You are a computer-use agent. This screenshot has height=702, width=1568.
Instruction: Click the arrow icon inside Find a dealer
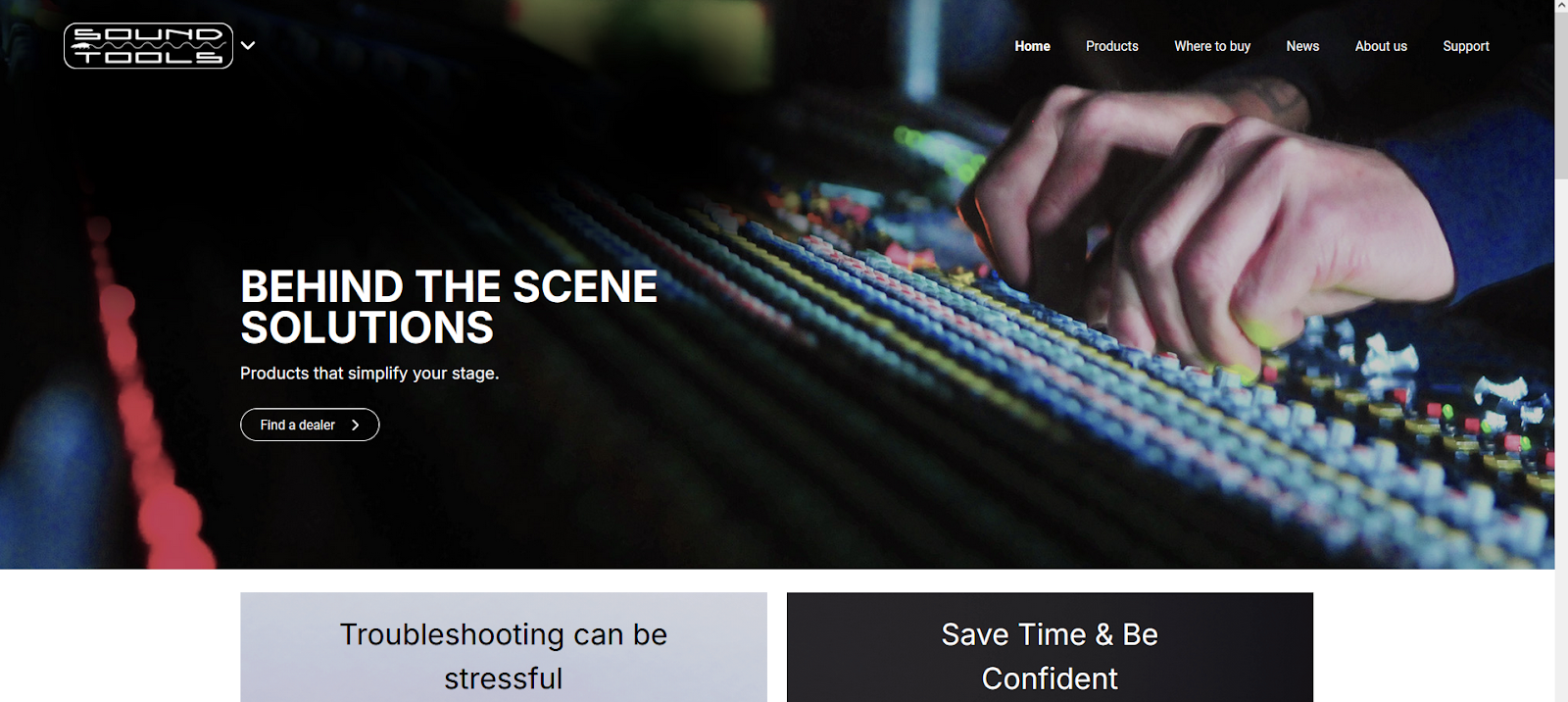(355, 425)
